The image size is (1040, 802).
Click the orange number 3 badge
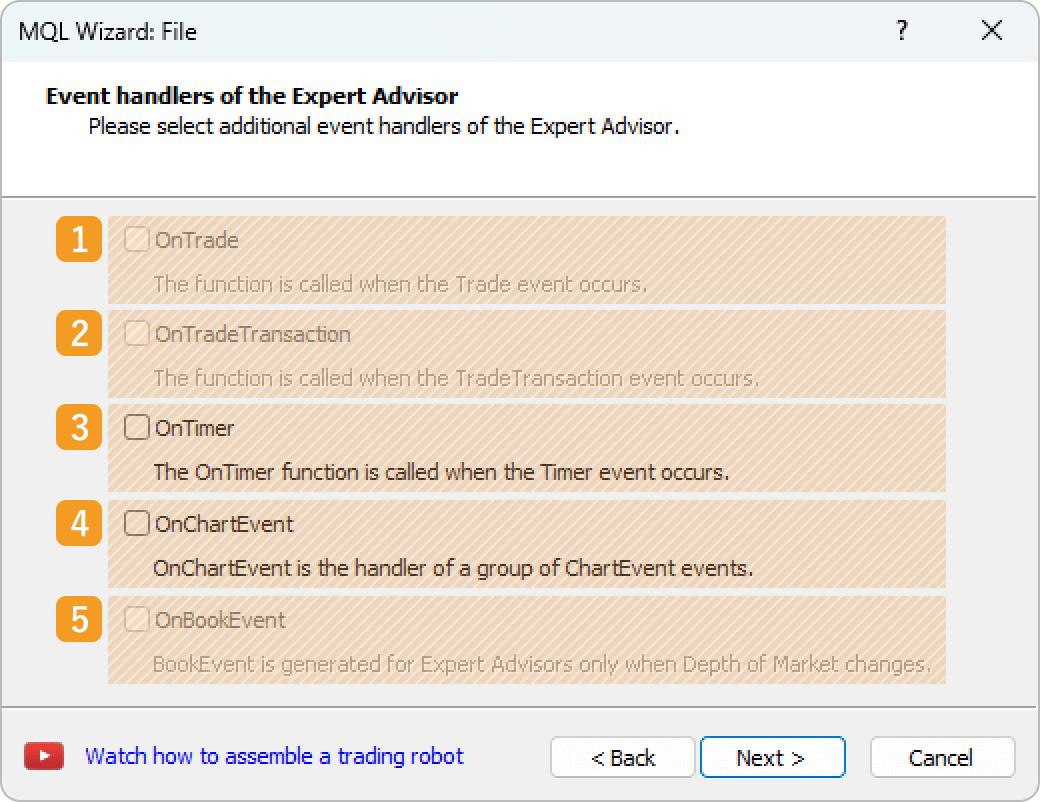[79, 428]
